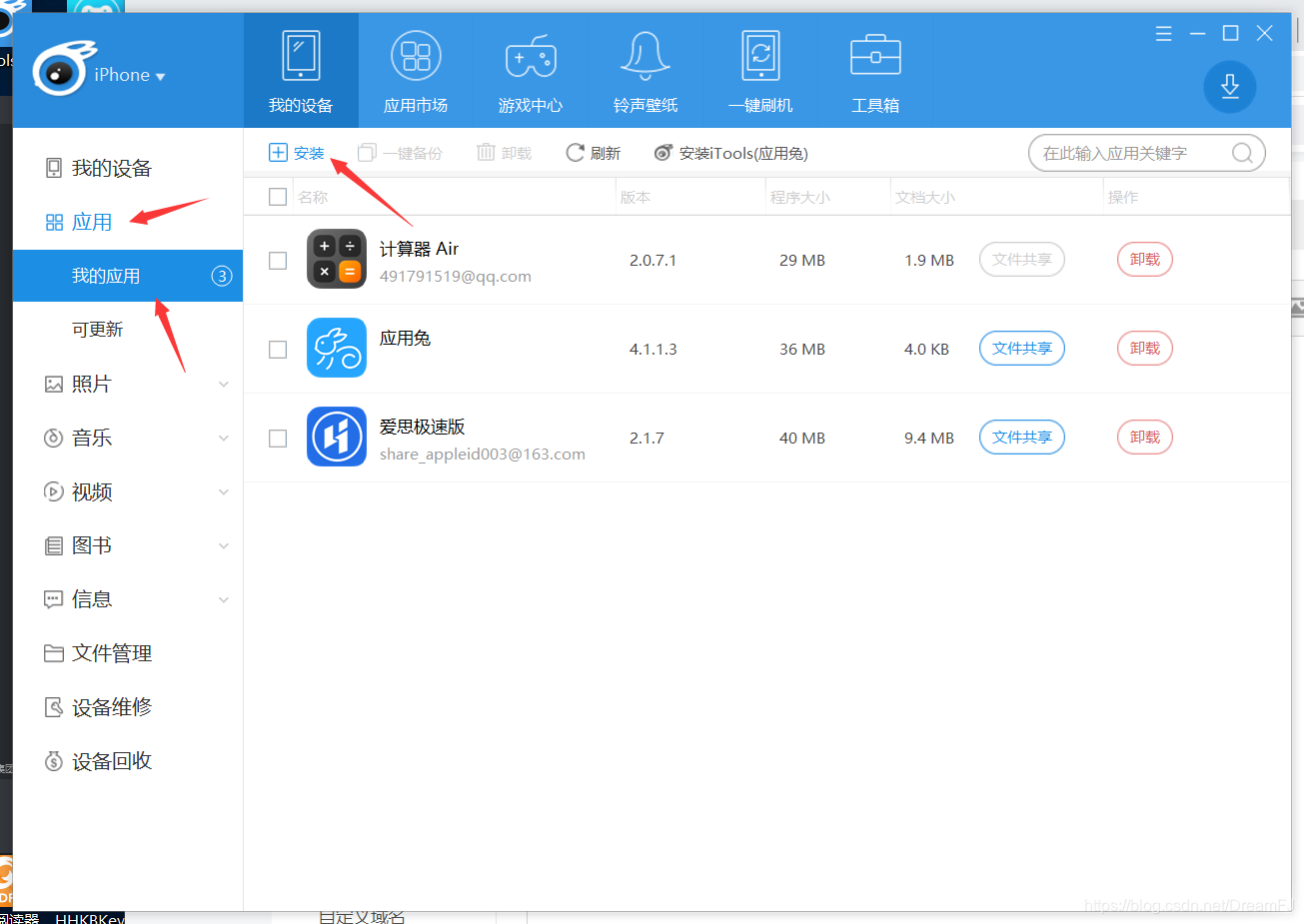Open the 工具箱 toolbox tab
The width and height of the screenshot is (1304, 924).
click(x=875, y=71)
